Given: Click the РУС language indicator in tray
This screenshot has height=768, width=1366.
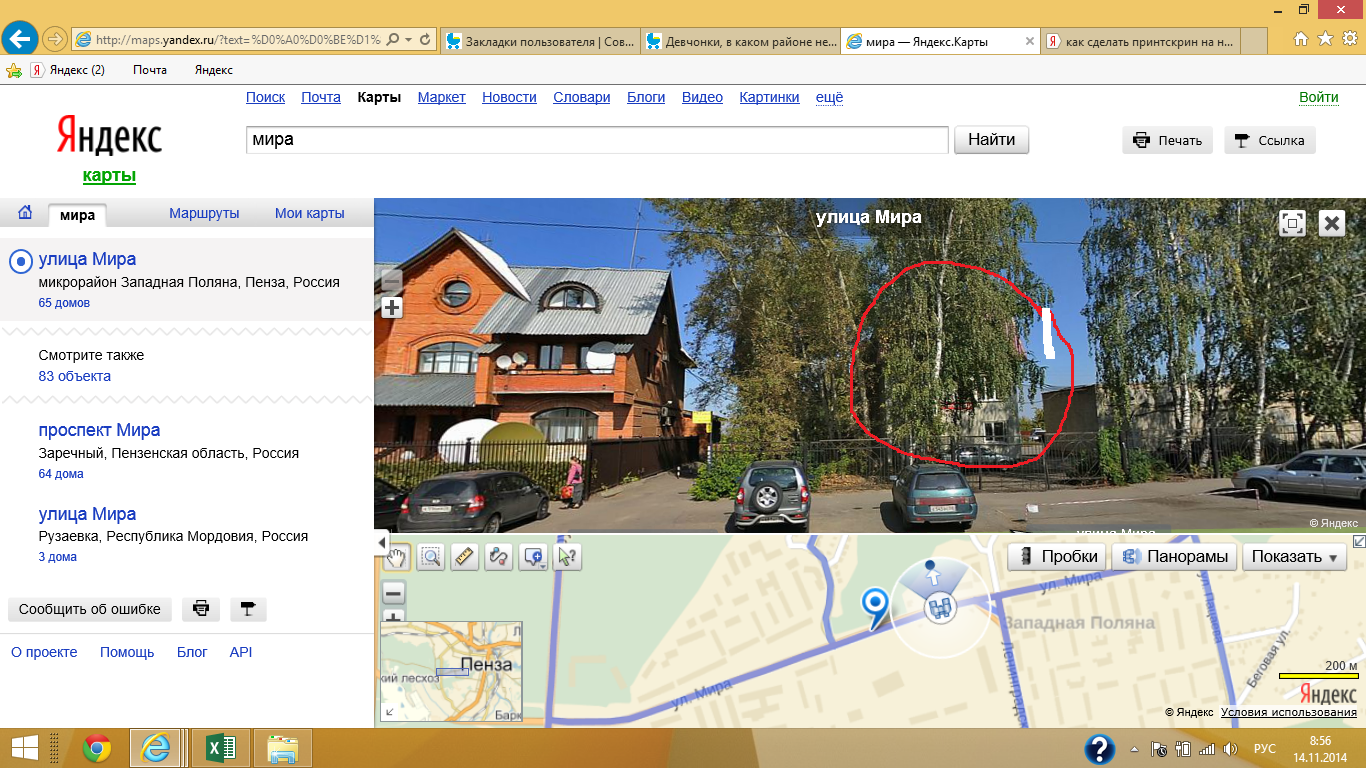Looking at the screenshot, I should 1265,748.
